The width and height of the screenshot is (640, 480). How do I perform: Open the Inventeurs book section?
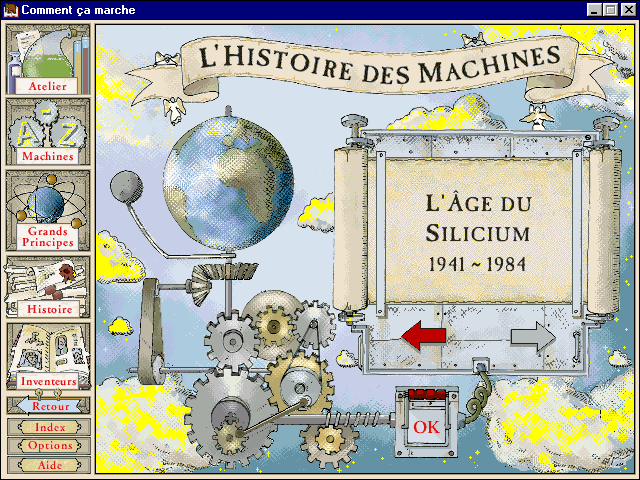[49, 356]
